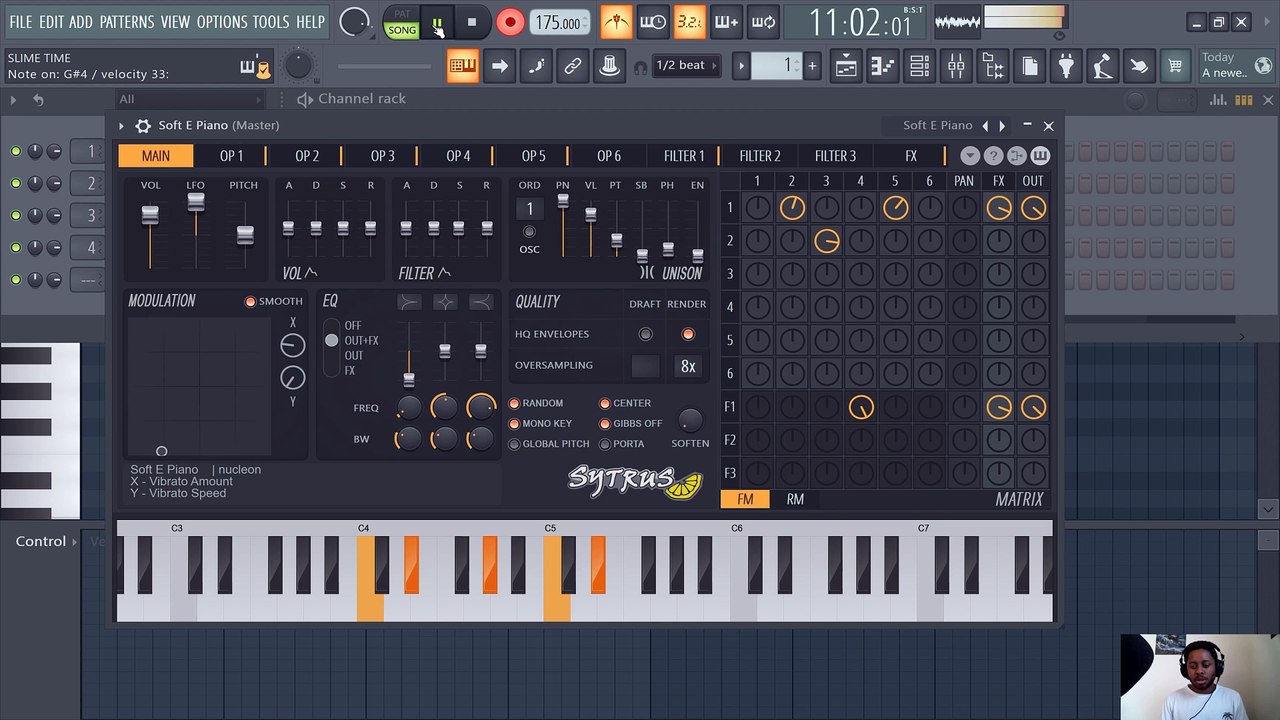Enable typing keyboard to piano icon

462,66
